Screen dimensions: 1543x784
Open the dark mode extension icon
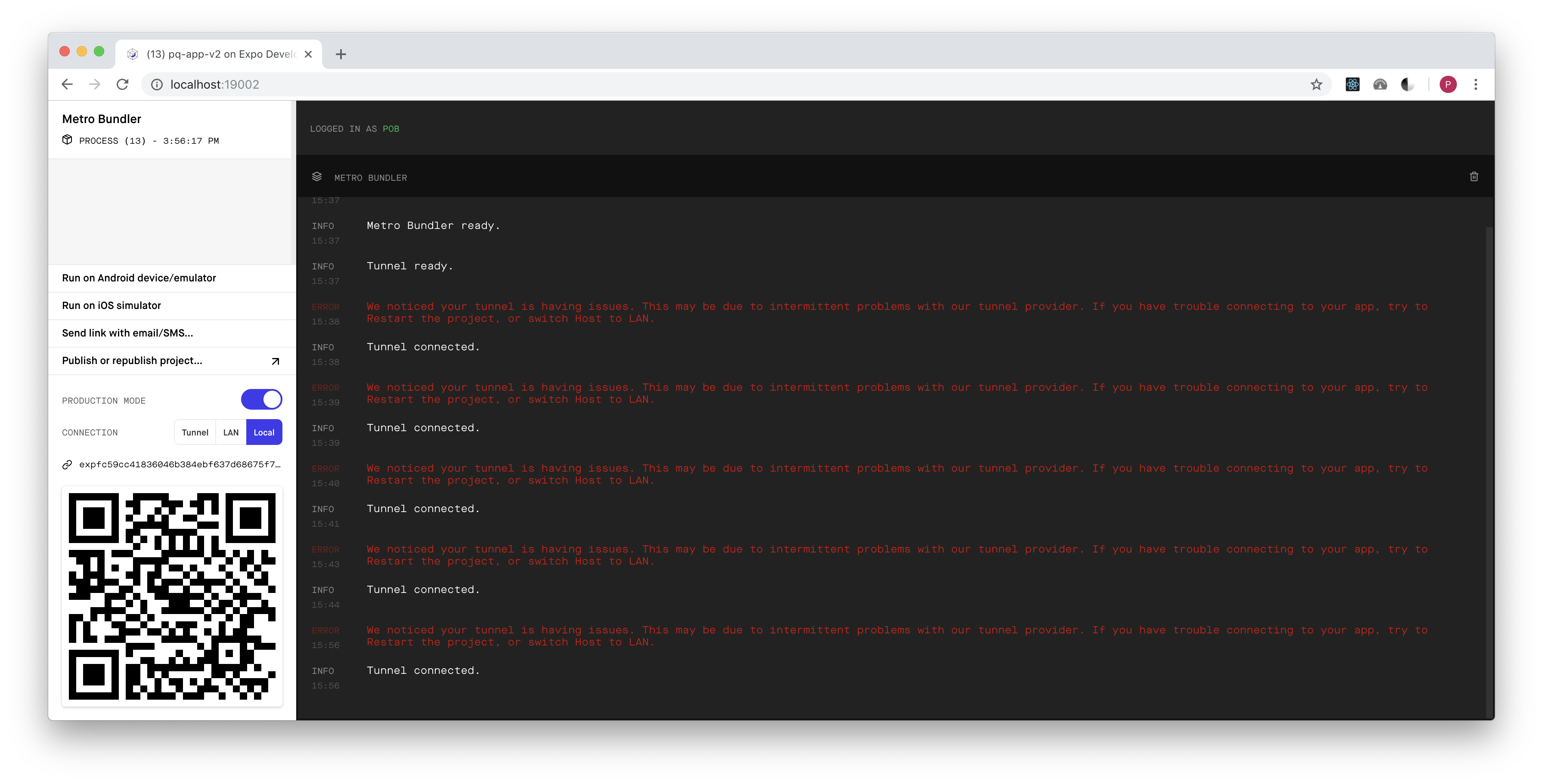tap(1407, 84)
